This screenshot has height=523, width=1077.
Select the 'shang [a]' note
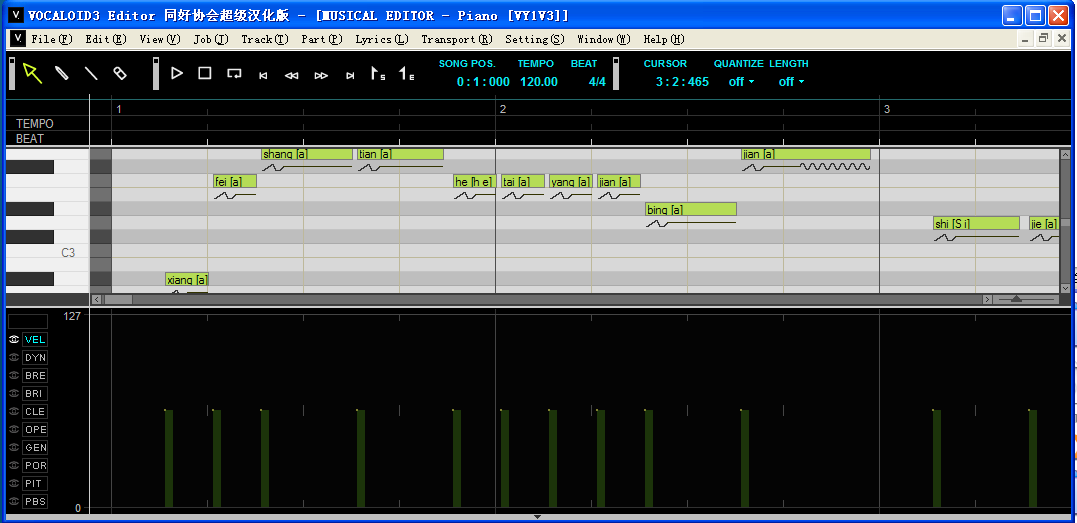[x=307, y=154]
